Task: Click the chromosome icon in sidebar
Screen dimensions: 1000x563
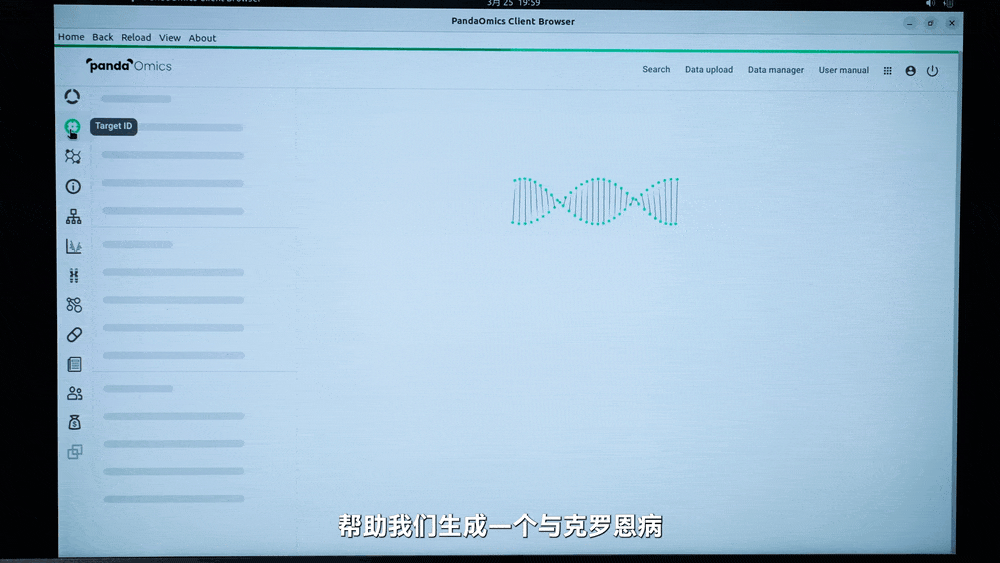Action: 73,276
